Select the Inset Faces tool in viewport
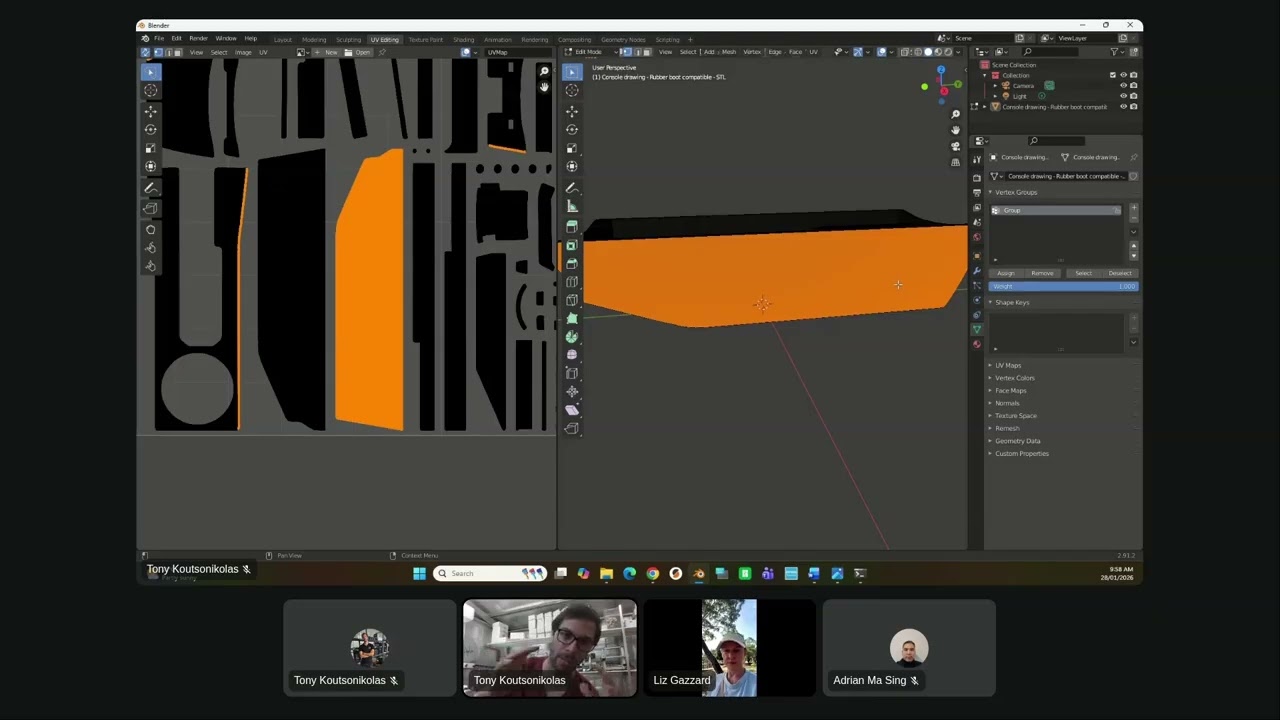The image size is (1280, 720). tap(572, 245)
